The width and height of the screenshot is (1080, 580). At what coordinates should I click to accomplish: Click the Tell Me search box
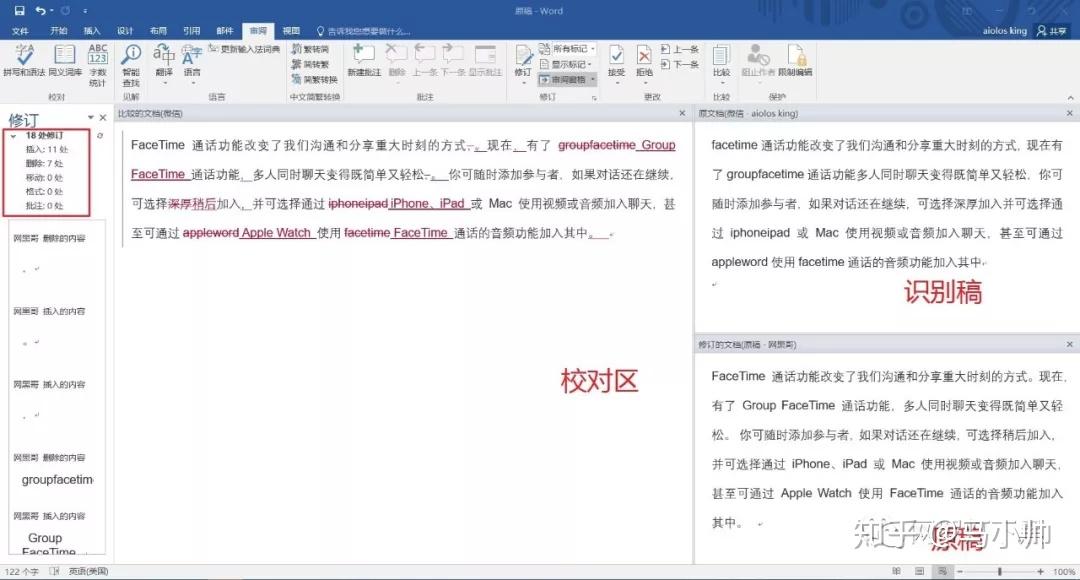click(363, 31)
